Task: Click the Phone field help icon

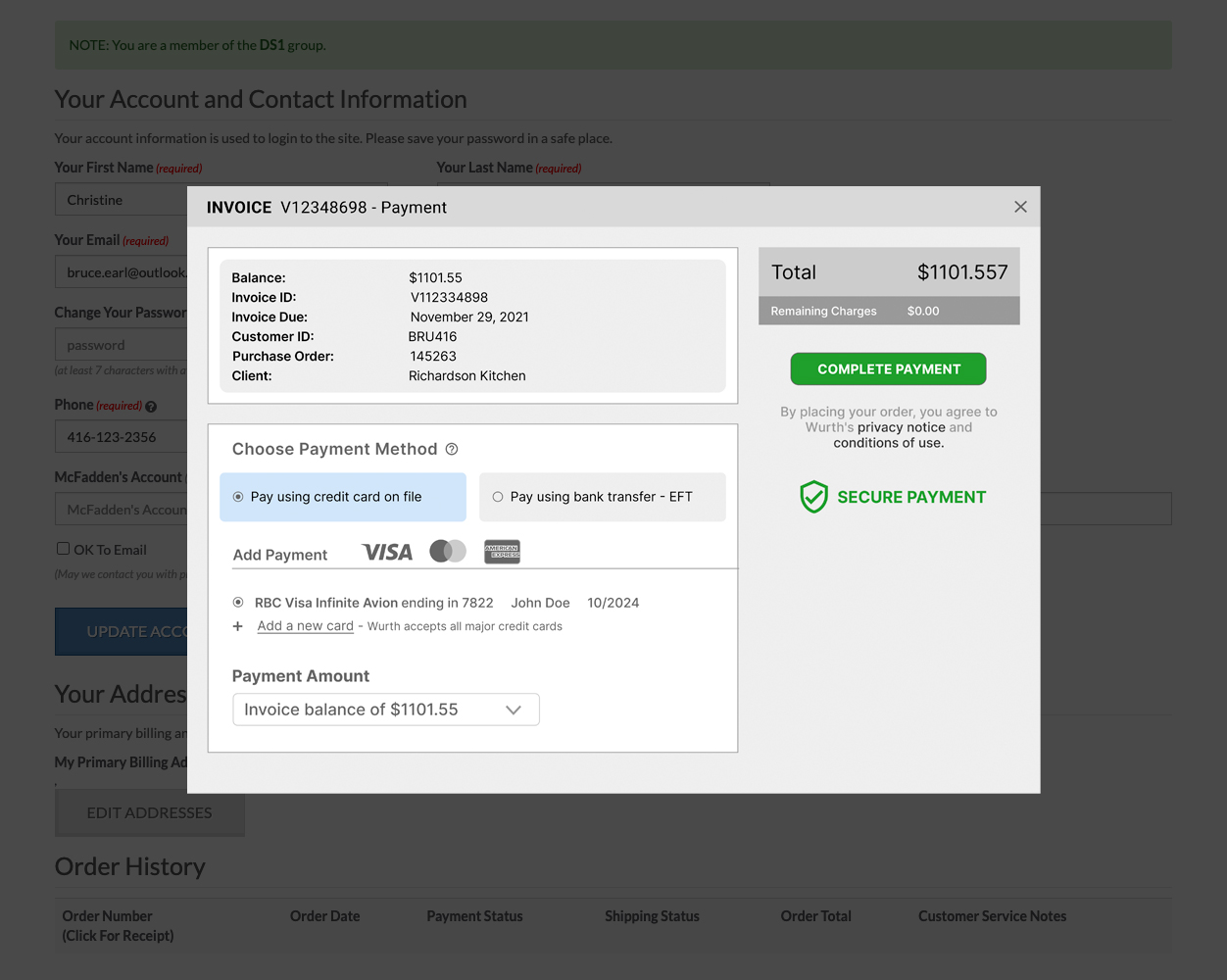Action: pos(151,406)
